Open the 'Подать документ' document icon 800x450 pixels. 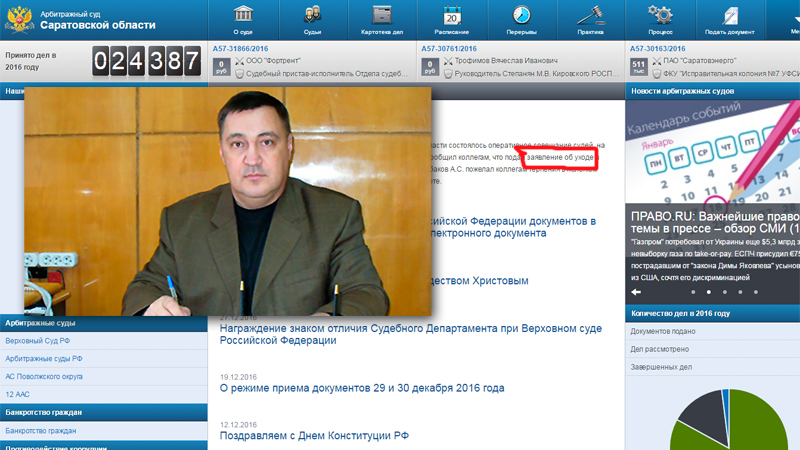(730, 15)
